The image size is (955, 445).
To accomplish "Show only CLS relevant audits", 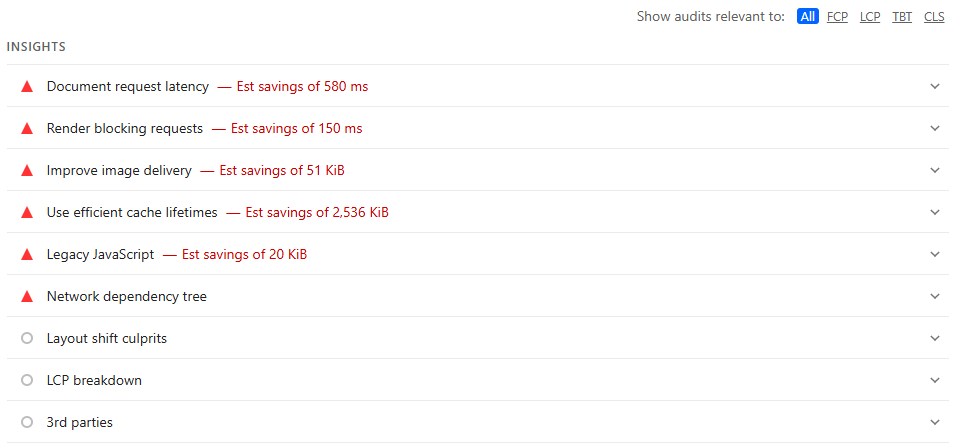I will (x=934, y=17).
